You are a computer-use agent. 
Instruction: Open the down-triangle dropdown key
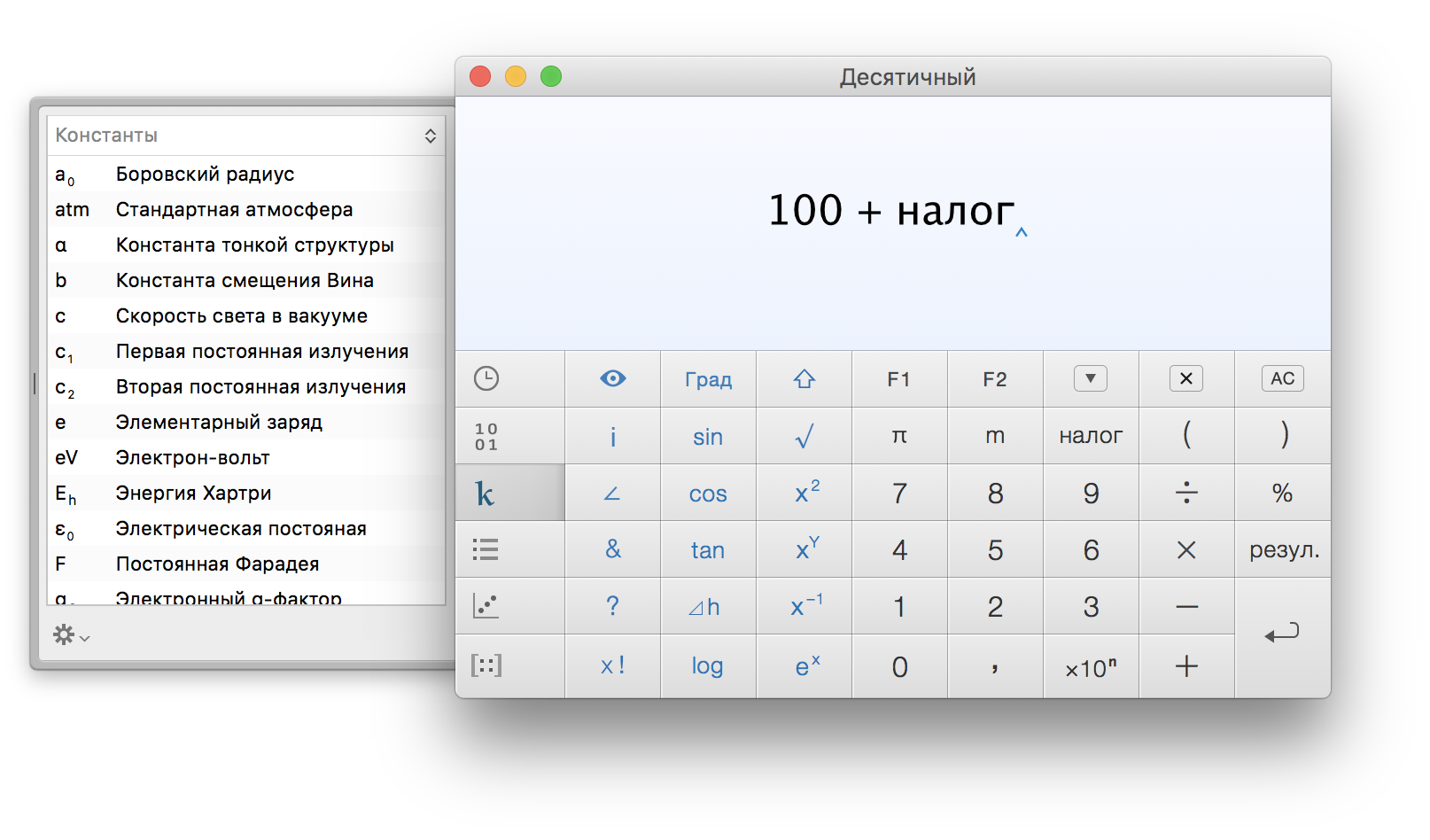1092,379
